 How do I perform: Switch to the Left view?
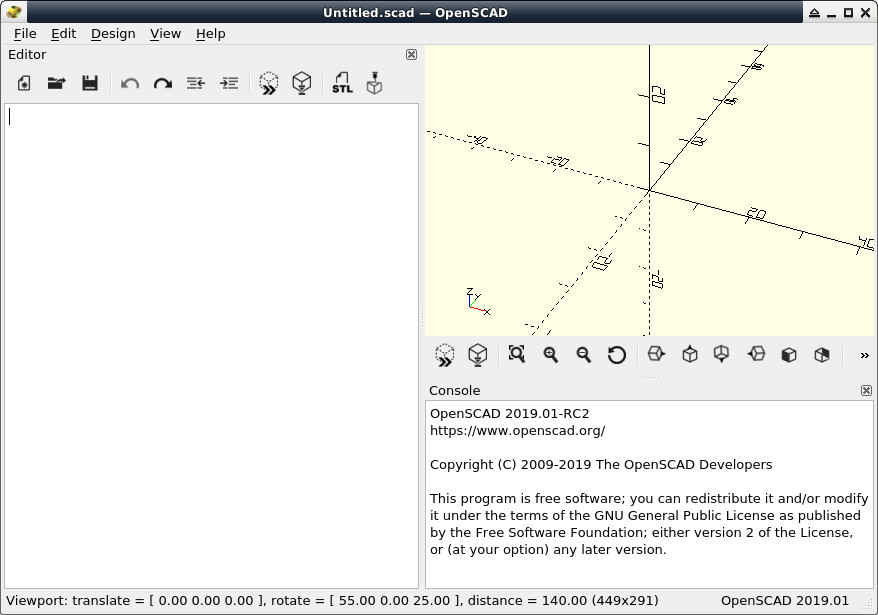click(756, 354)
